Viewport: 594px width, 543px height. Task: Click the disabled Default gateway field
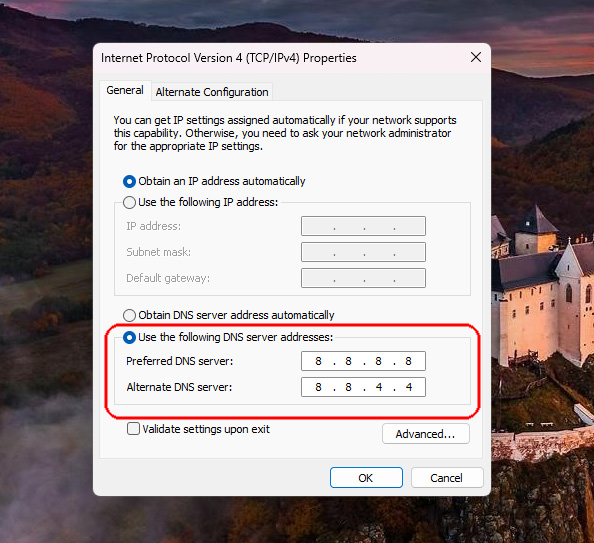tap(363, 278)
